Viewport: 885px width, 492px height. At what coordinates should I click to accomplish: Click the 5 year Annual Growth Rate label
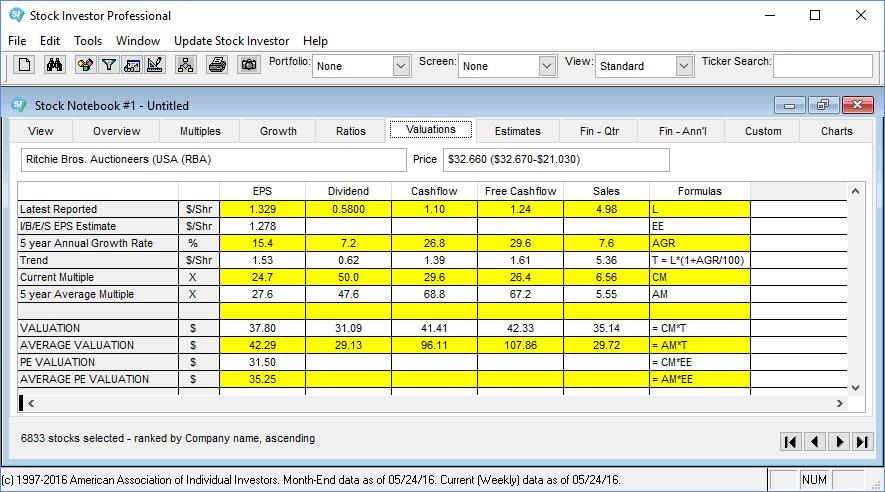pos(86,243)
